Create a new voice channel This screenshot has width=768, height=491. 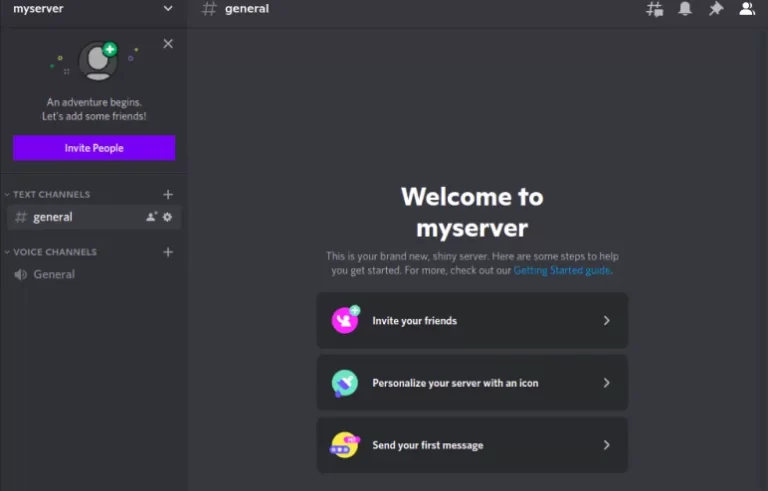coord(168,252)
